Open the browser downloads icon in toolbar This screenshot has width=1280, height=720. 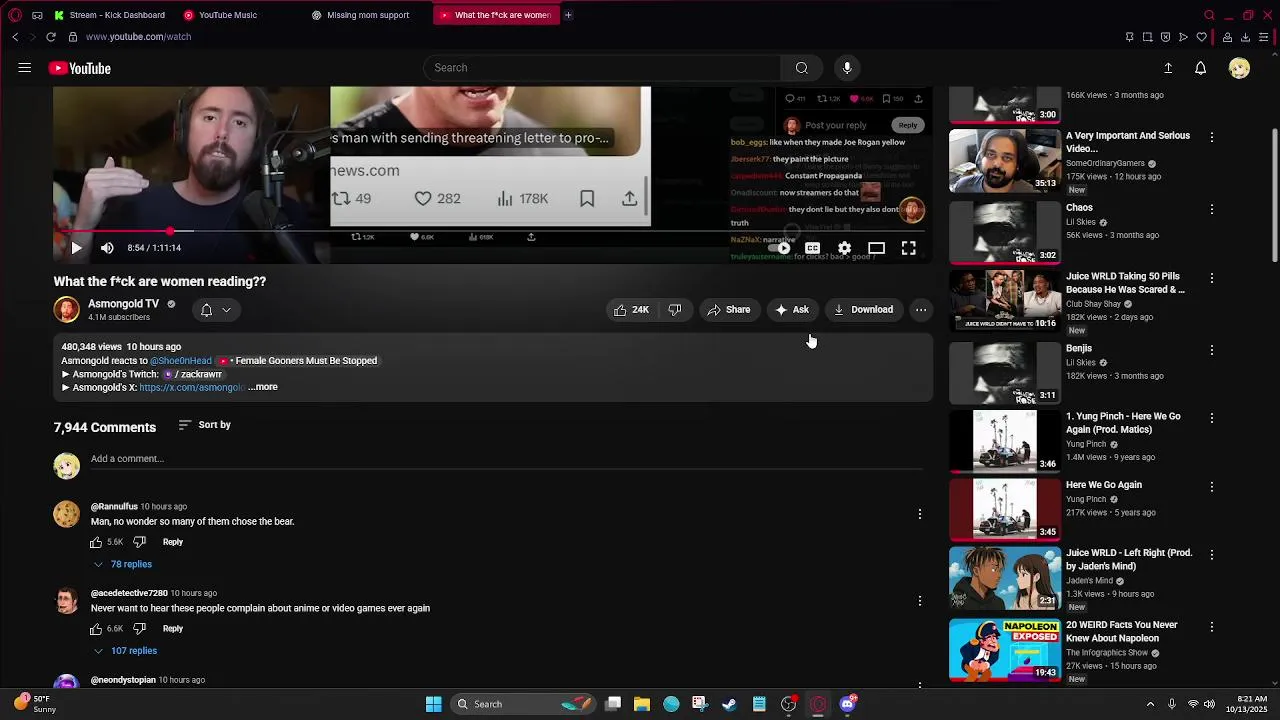click(1245, 37)
